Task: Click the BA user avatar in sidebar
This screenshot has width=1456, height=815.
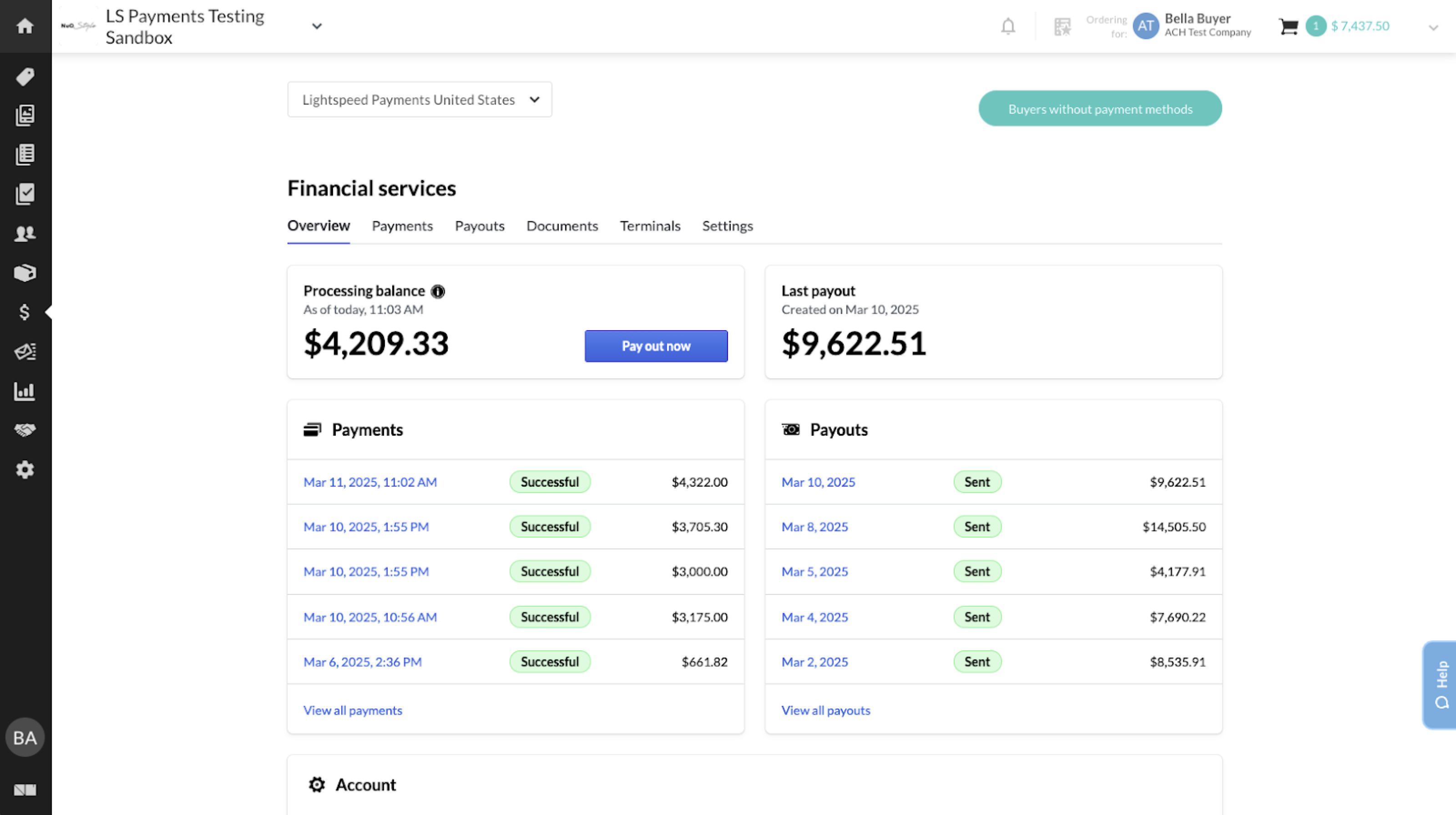Action: click(x=25, y=738)
